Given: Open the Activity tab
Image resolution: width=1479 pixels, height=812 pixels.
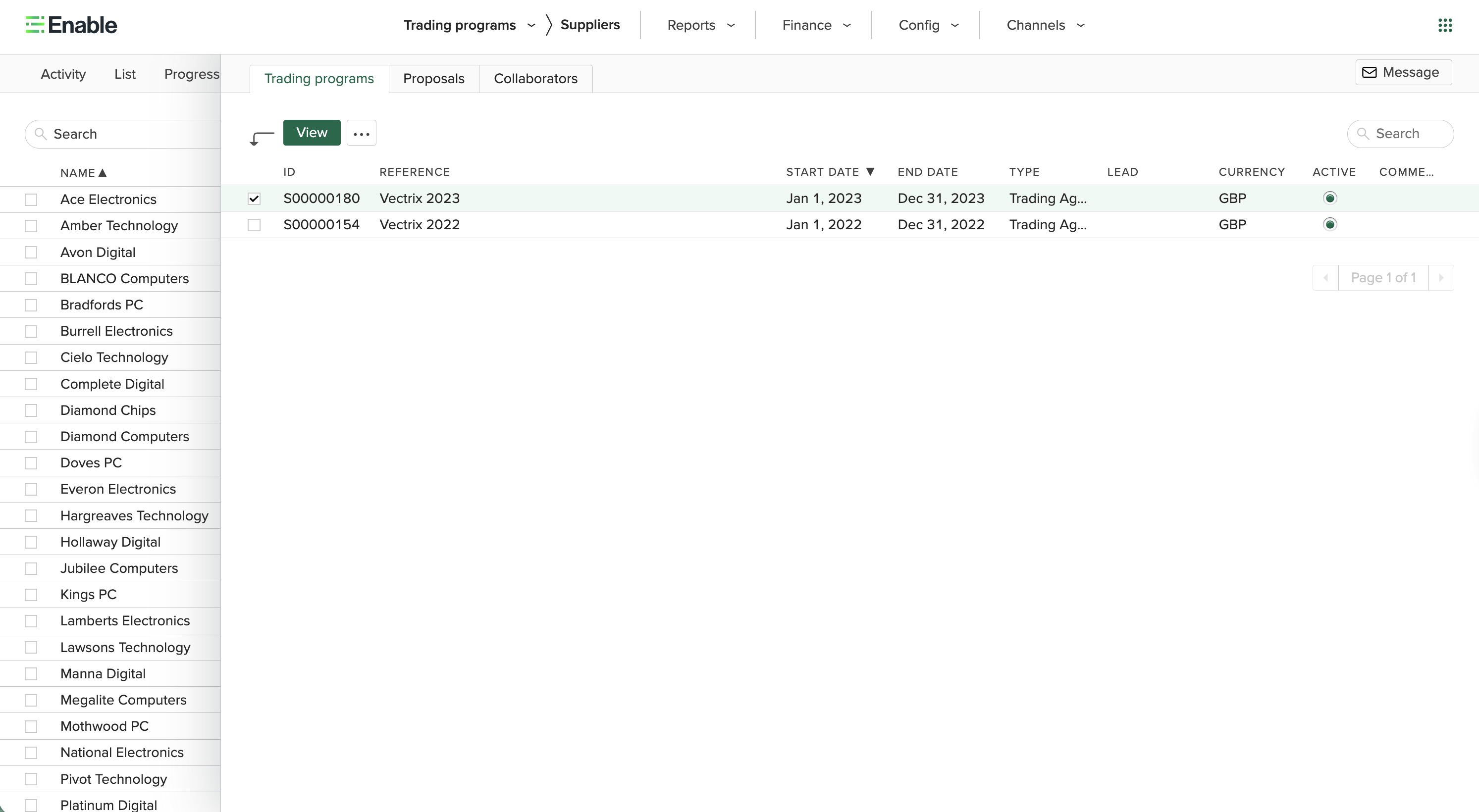Looking at the screenshot, I should (63, 74).
